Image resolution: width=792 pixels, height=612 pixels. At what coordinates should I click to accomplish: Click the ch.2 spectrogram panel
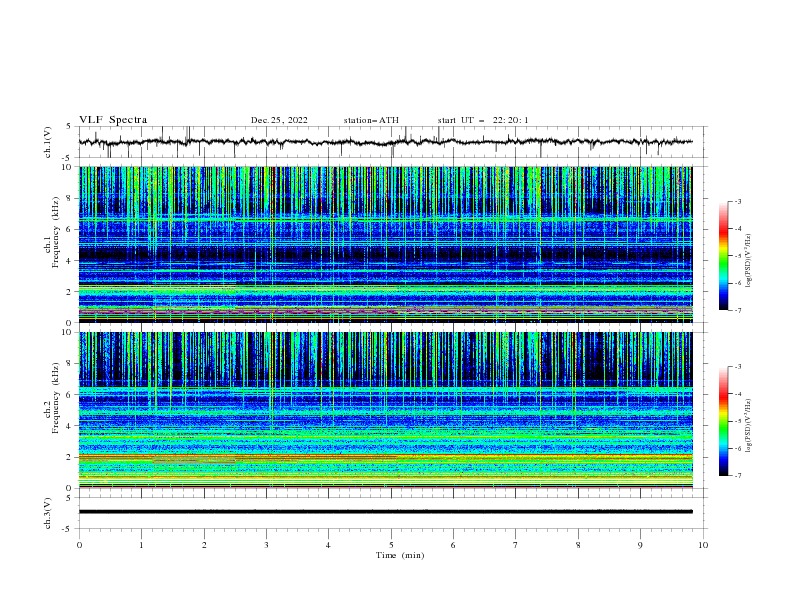pos(386,410)
